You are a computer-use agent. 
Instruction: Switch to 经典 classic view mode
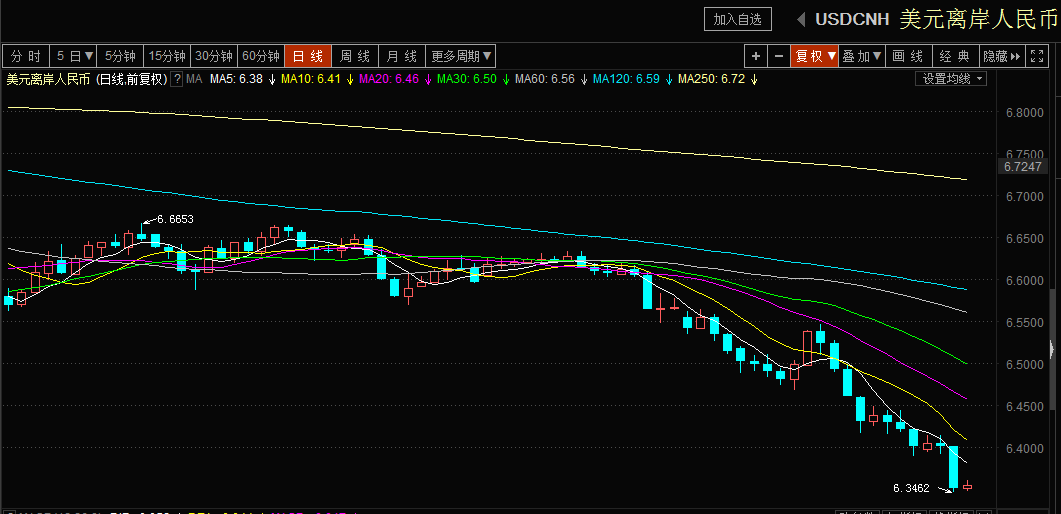(955, 56)
